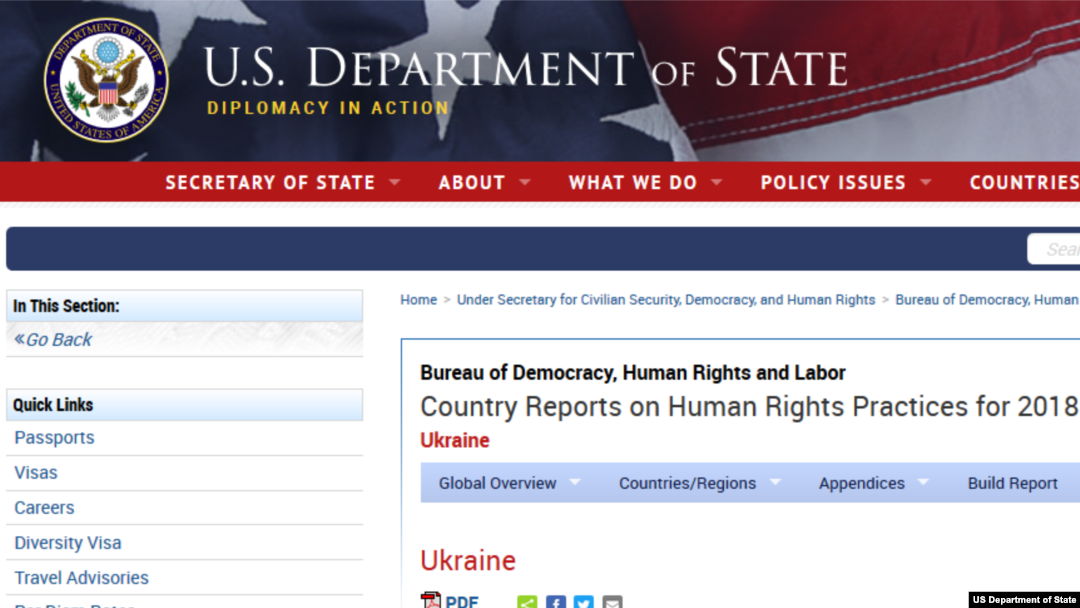Click the Diplomacy in Action tagline
The image size is (1080, 608).
(x=328, y=108)
